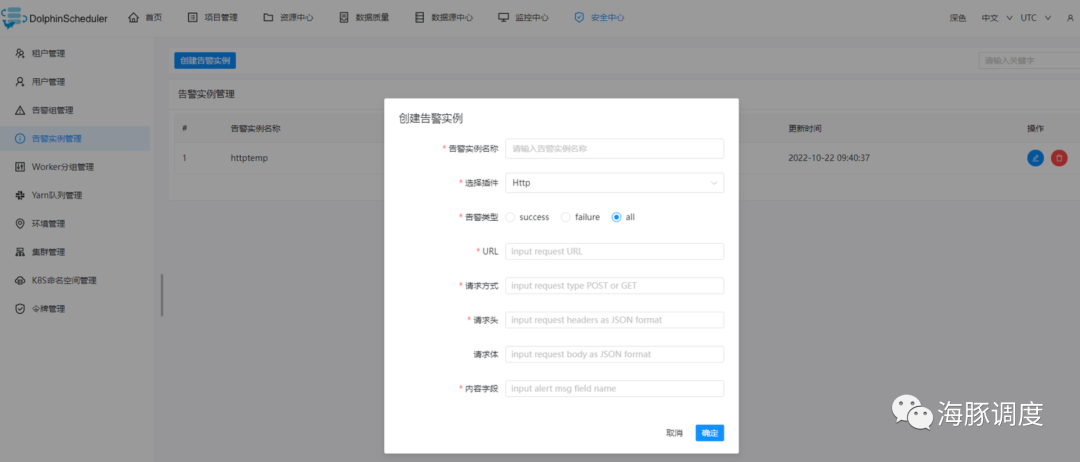Click the 监控中心 monitor icon
The width and height of the screenshot is (1080, 462).
[503, 18]
